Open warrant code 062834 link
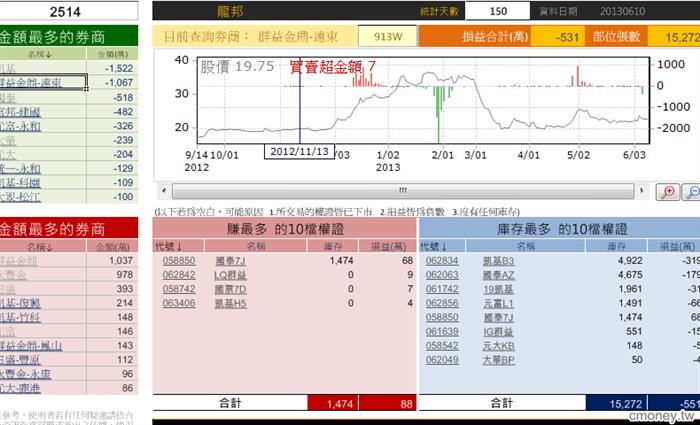Viewport: 700px width, 425px height. click(442, 261)
